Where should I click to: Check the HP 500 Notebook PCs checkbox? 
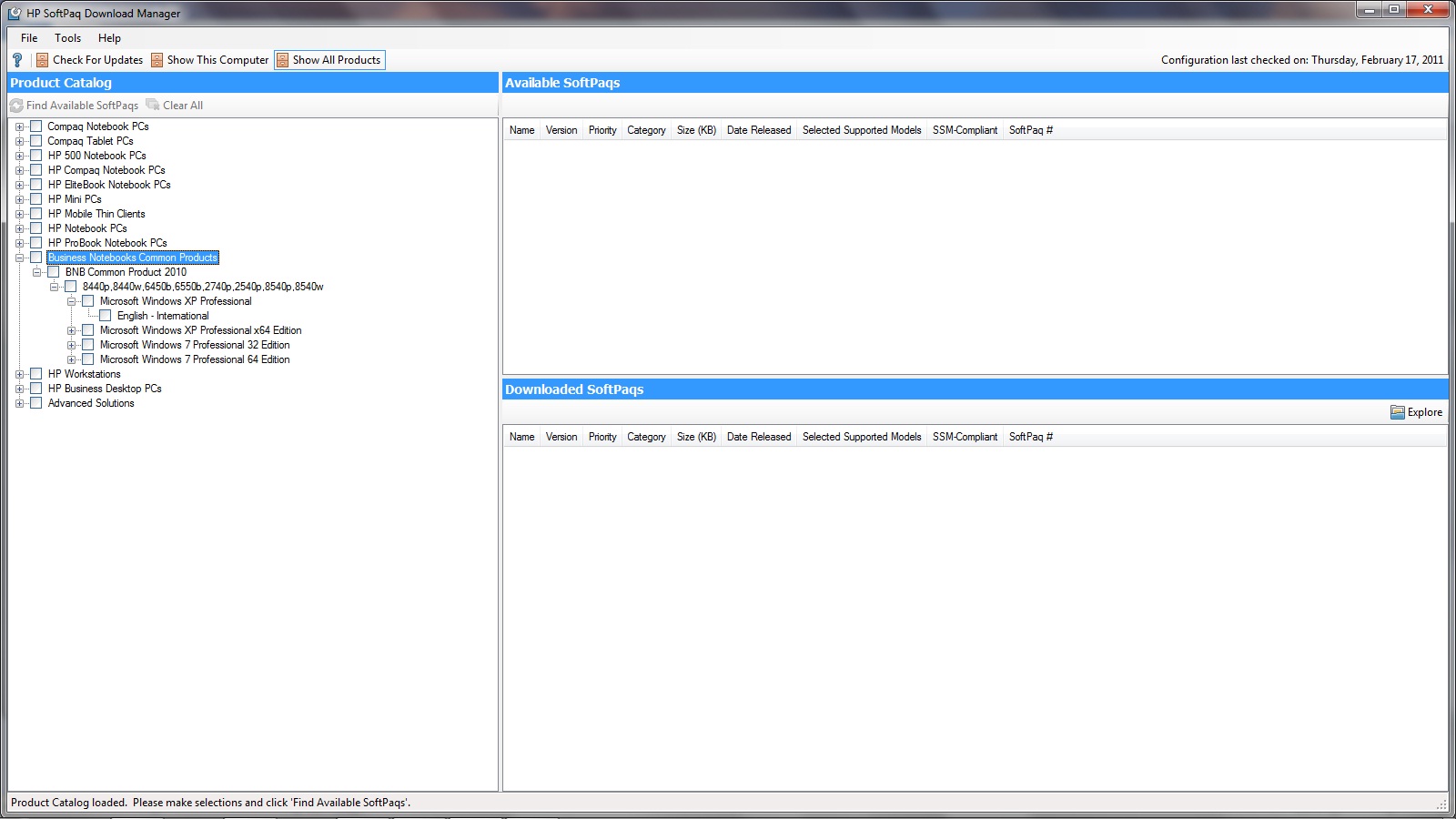[36, 156]
